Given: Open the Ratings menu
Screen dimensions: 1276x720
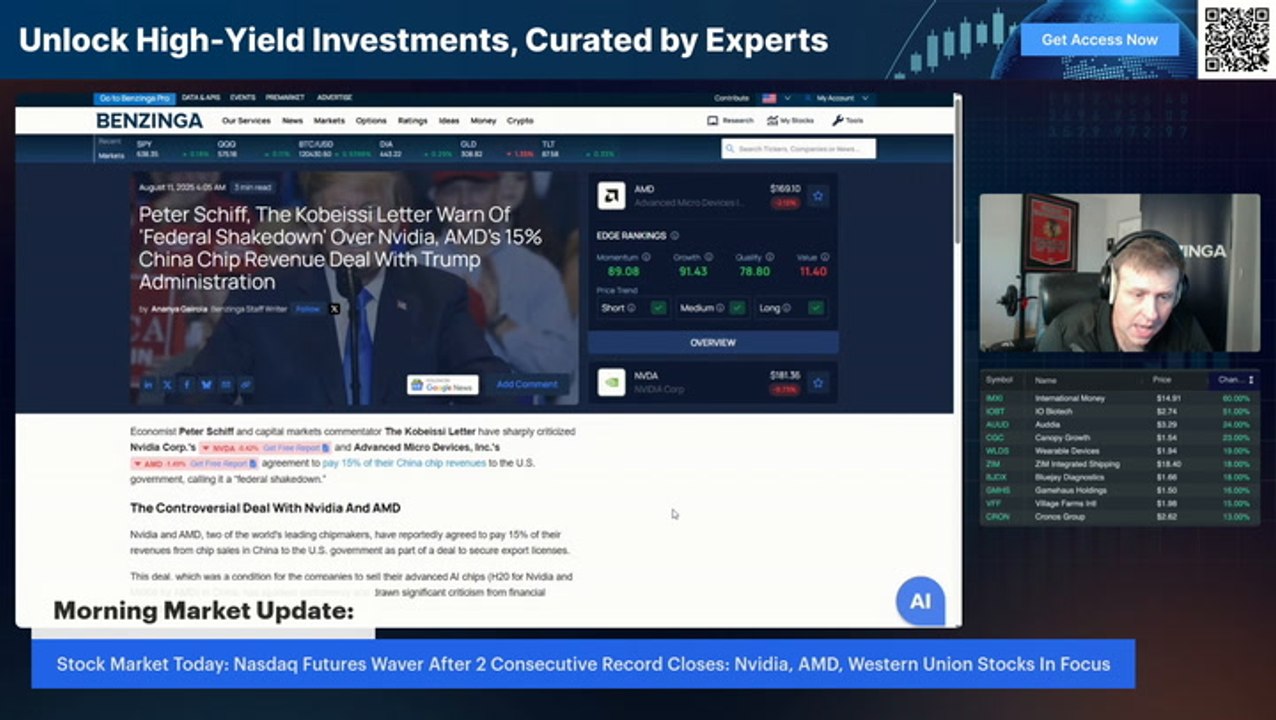Looking at the screenshot, I should 412,121.
